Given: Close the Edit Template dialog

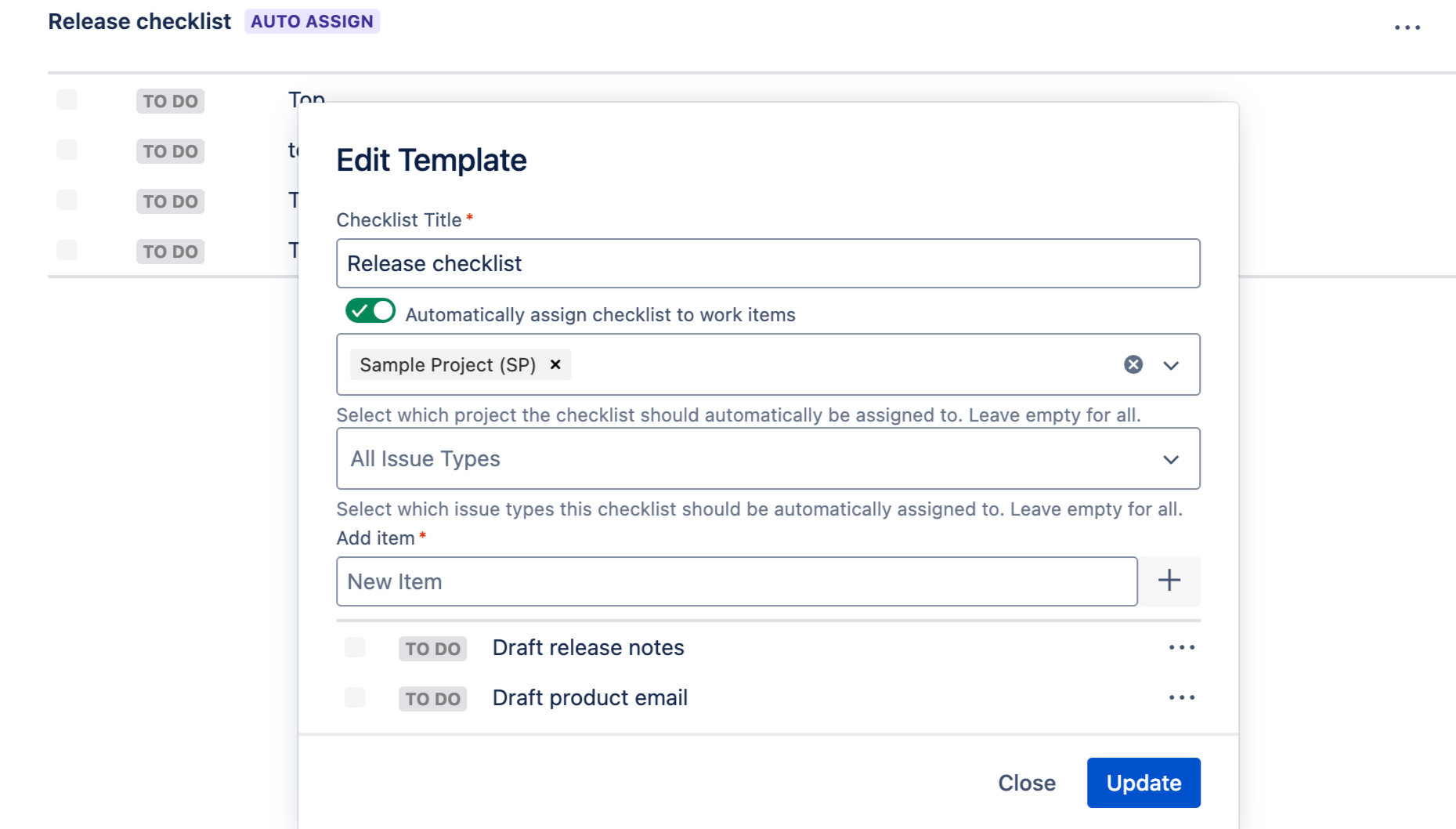Looking at the screenshot, I should pos(1026,783).
